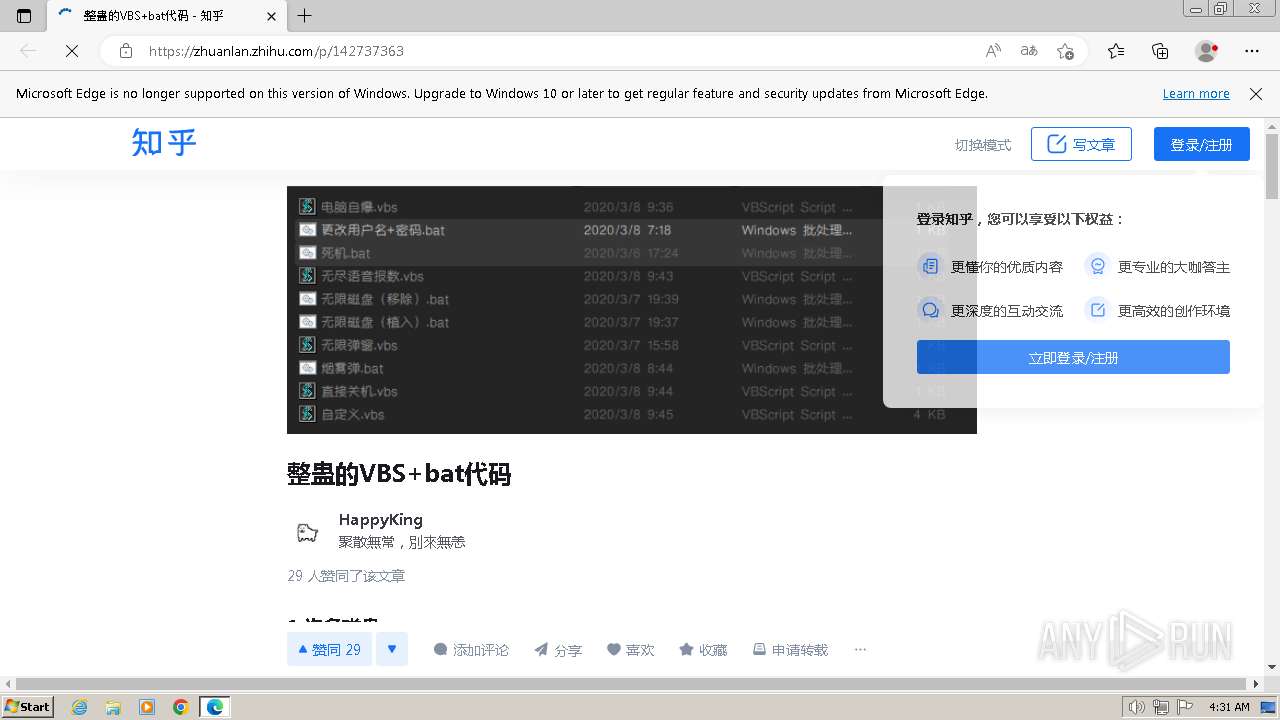Click 更高效的创作环境 benefit icon
1280x720 pixels.
pos(1097,310)
